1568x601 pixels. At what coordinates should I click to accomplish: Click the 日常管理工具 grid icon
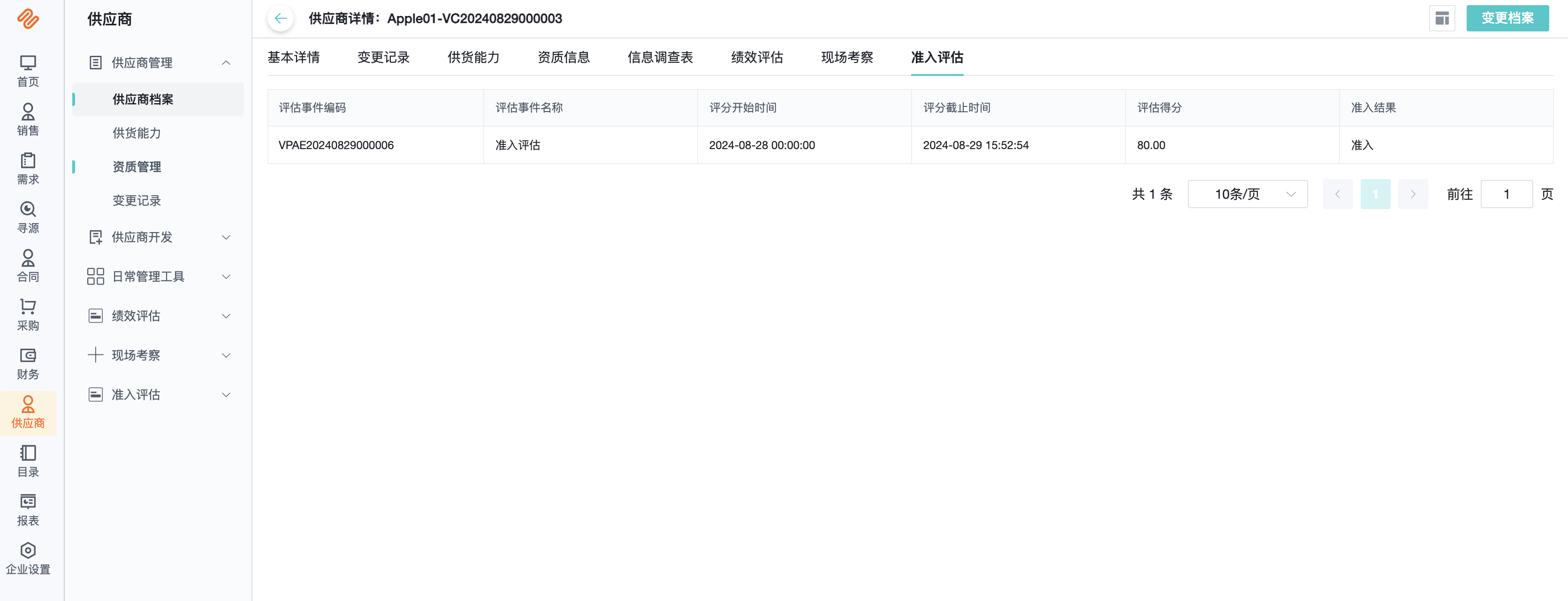coord(96,276)
